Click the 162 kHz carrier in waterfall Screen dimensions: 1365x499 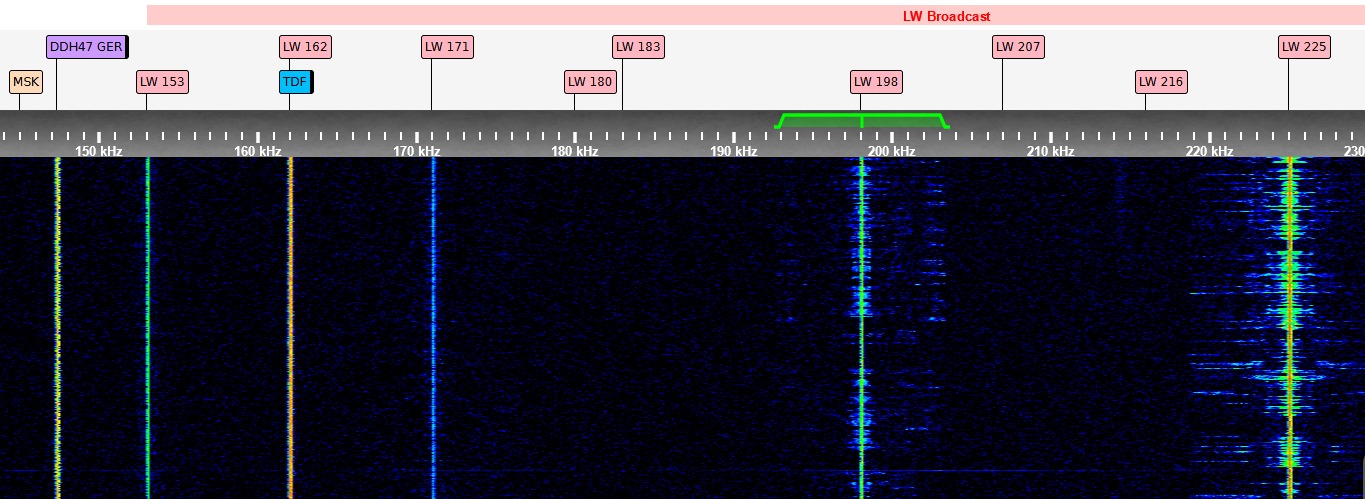[290, 328]
